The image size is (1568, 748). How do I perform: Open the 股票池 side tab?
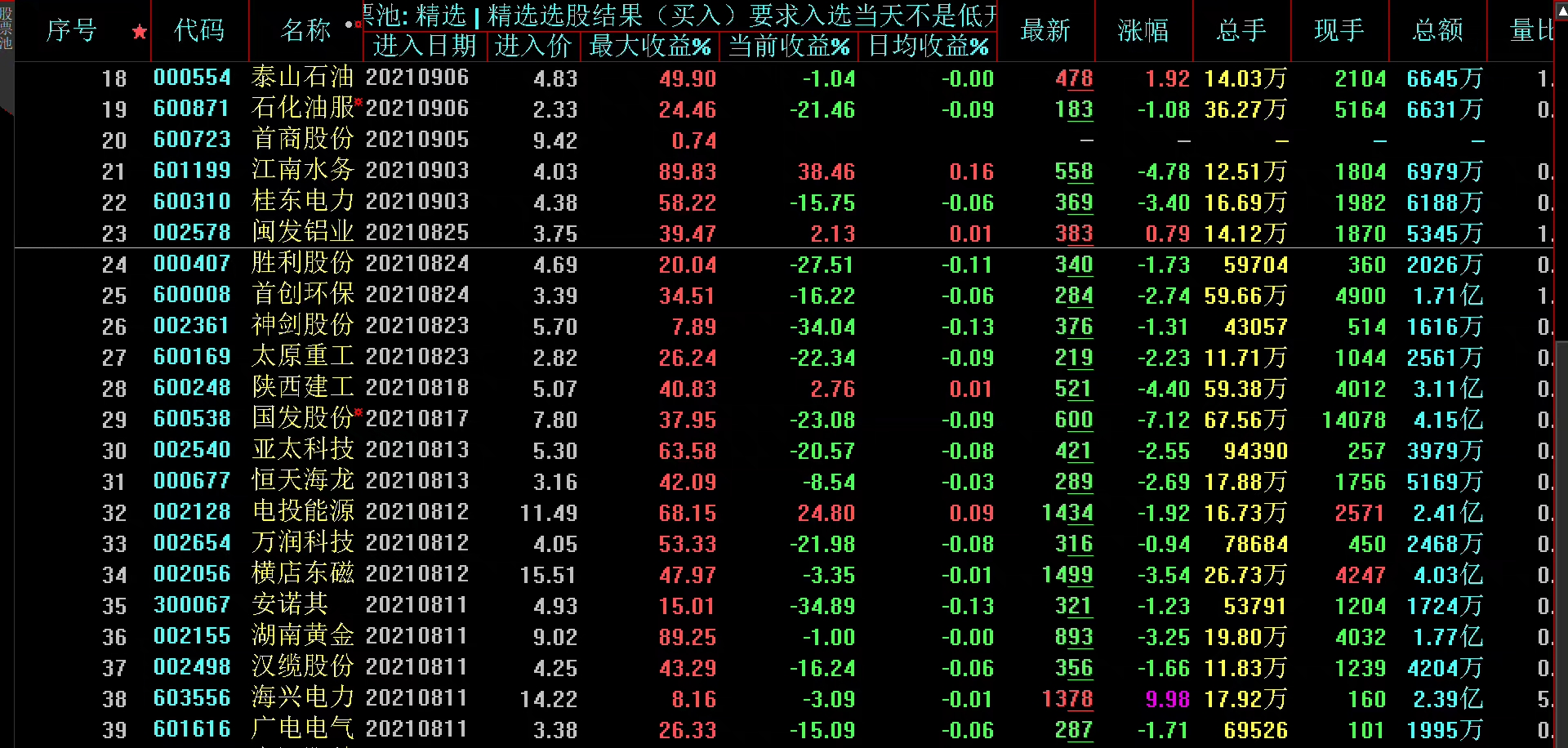[7, 29]
